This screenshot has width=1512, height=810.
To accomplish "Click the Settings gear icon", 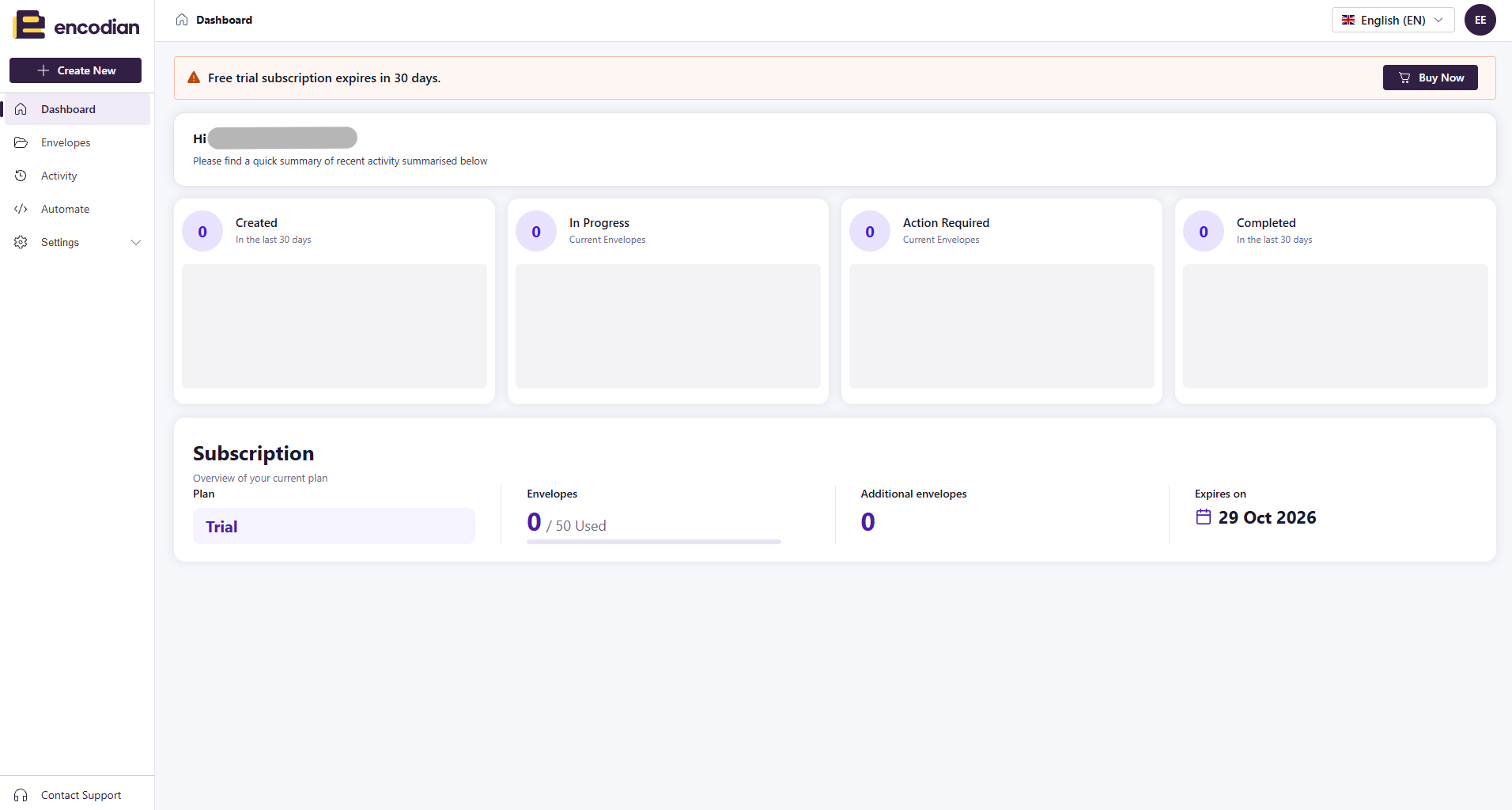I will pyautogui.click(x=21, y=242).
